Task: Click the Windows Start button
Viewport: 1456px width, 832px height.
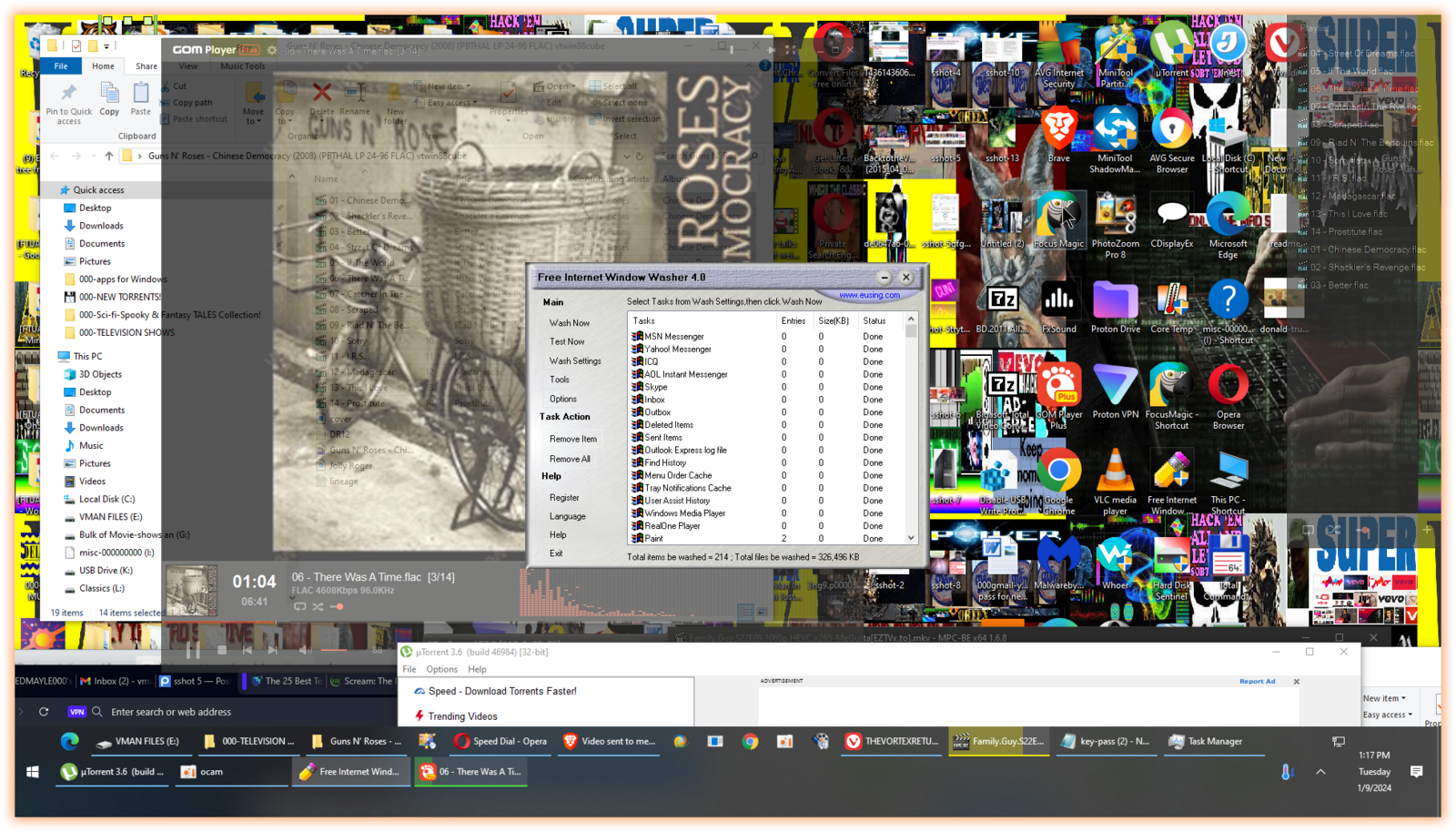Action: click(x=33, y=772)
